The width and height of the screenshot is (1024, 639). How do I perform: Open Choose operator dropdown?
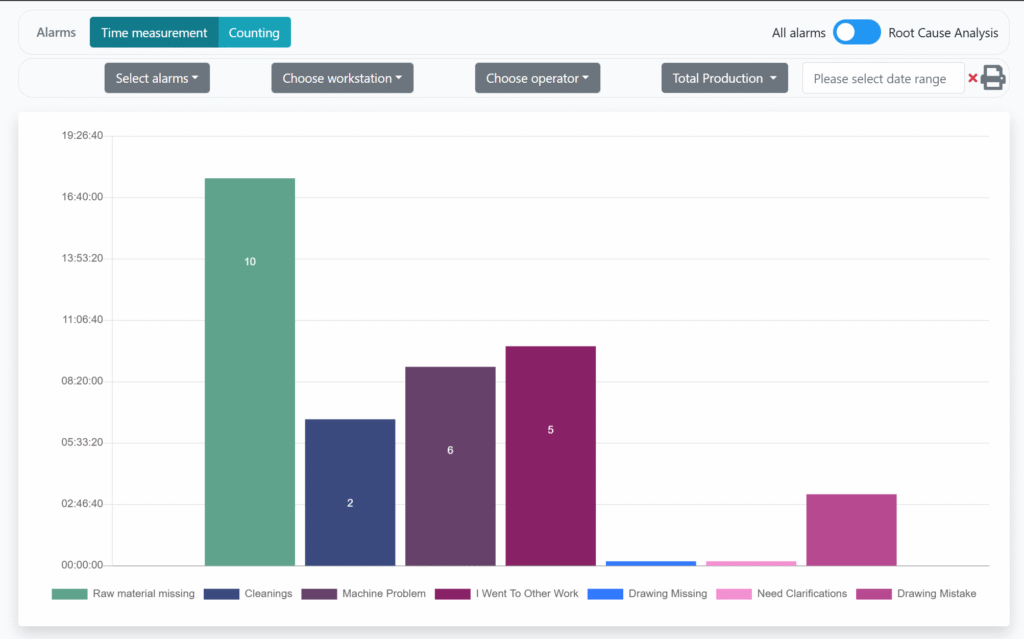(x=537, y=78)
